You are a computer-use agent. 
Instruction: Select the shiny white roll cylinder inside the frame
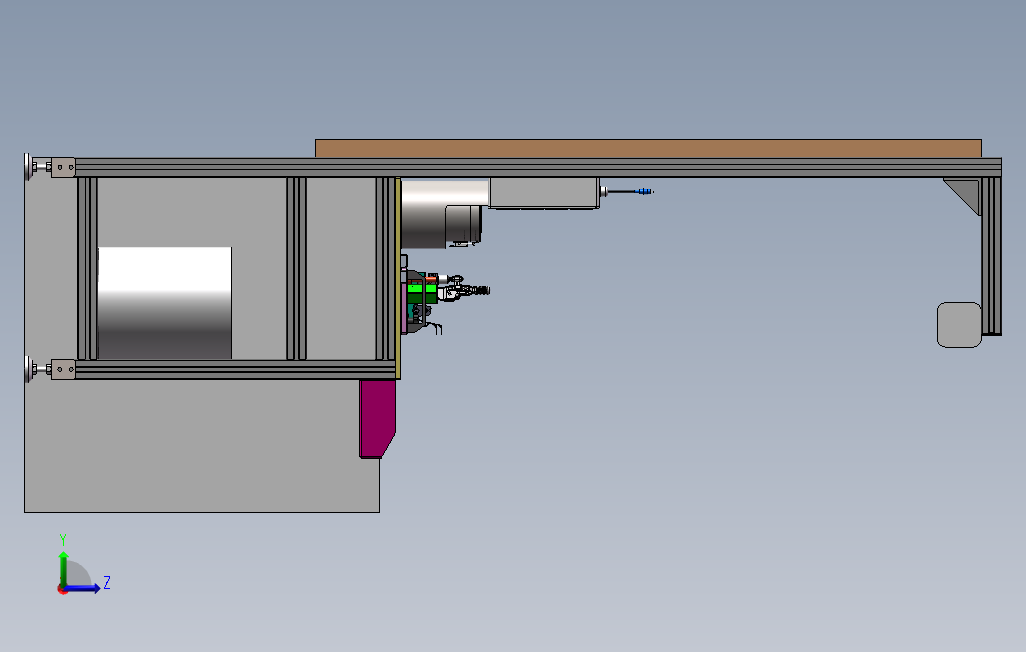(x=164, y=303)
